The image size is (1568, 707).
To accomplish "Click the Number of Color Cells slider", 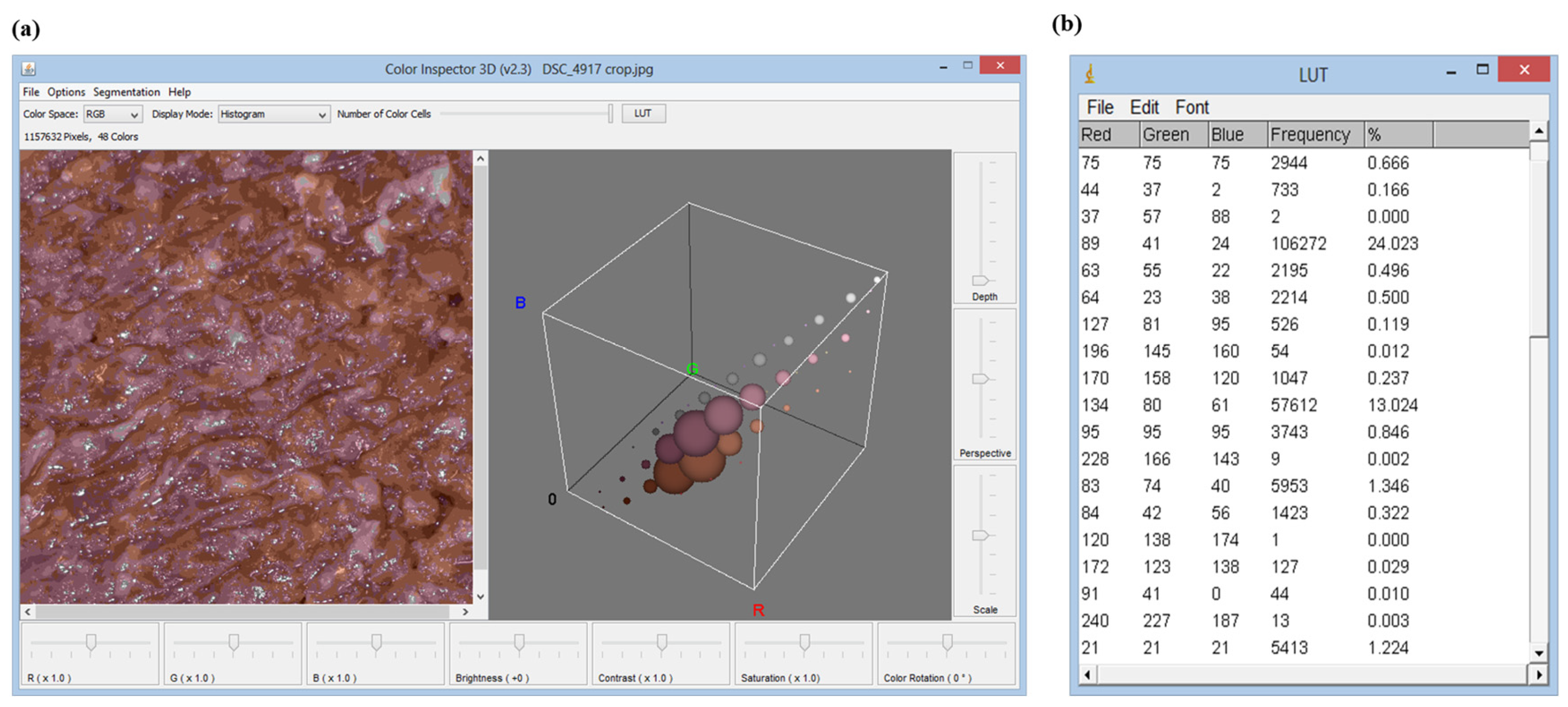I will coord(610,114).
